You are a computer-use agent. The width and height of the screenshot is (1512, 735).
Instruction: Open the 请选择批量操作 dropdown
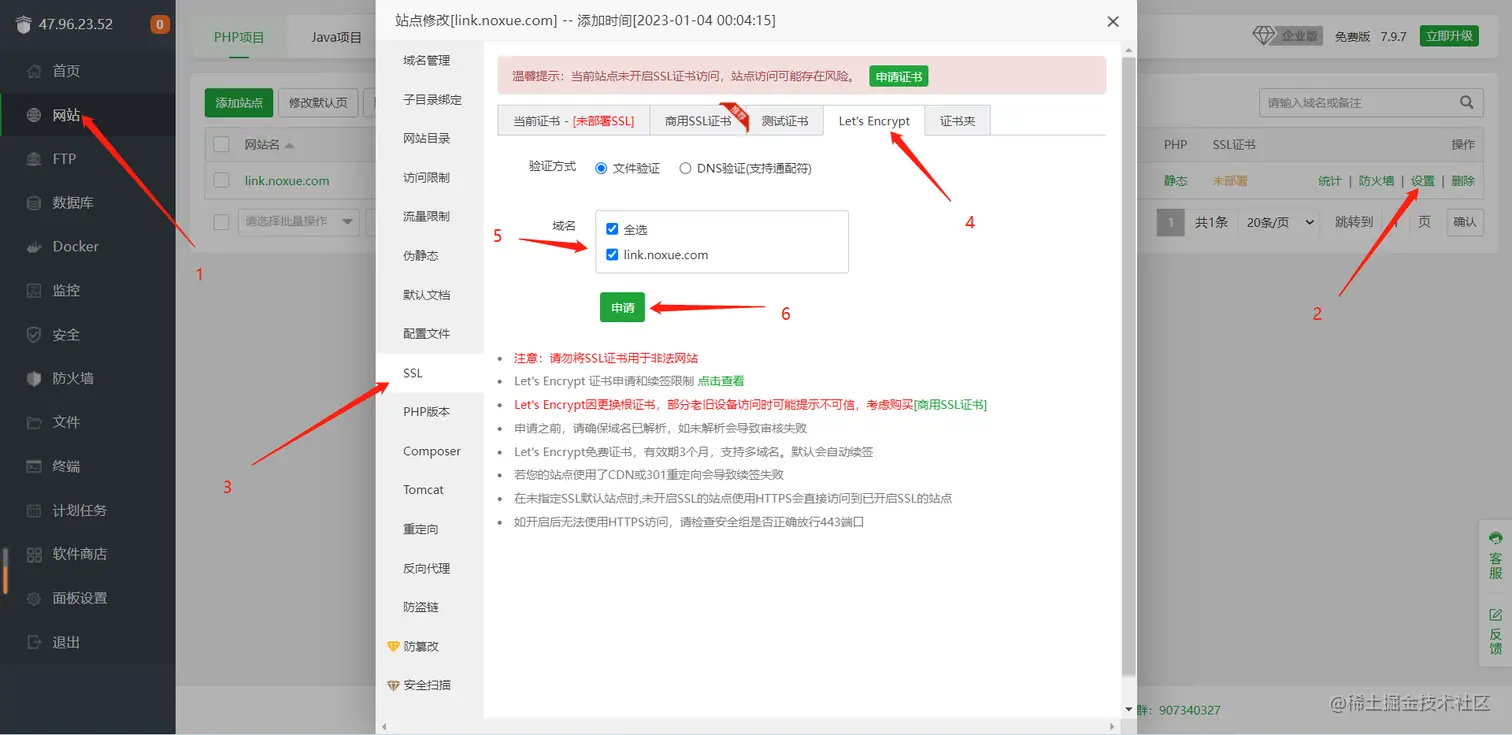tap(298, 222)
